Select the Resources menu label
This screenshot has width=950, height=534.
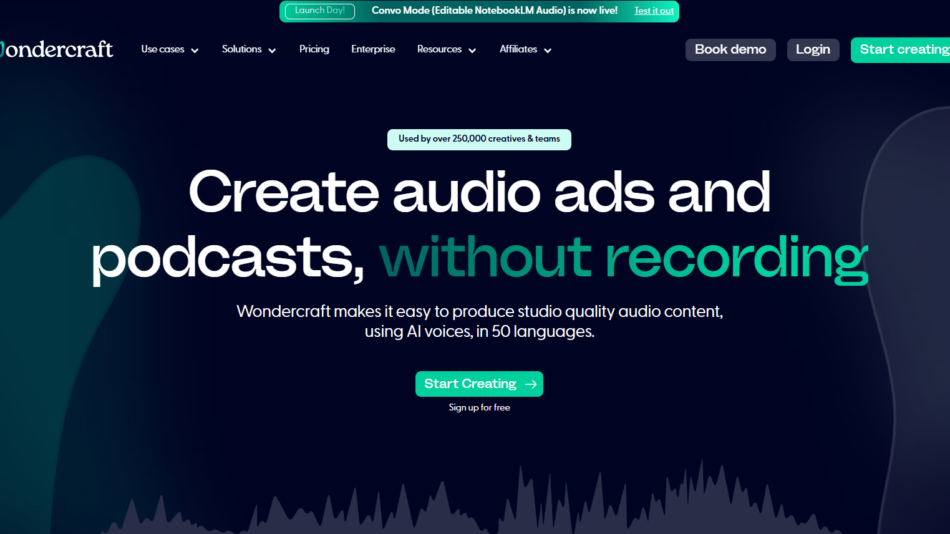coord(439,49)
